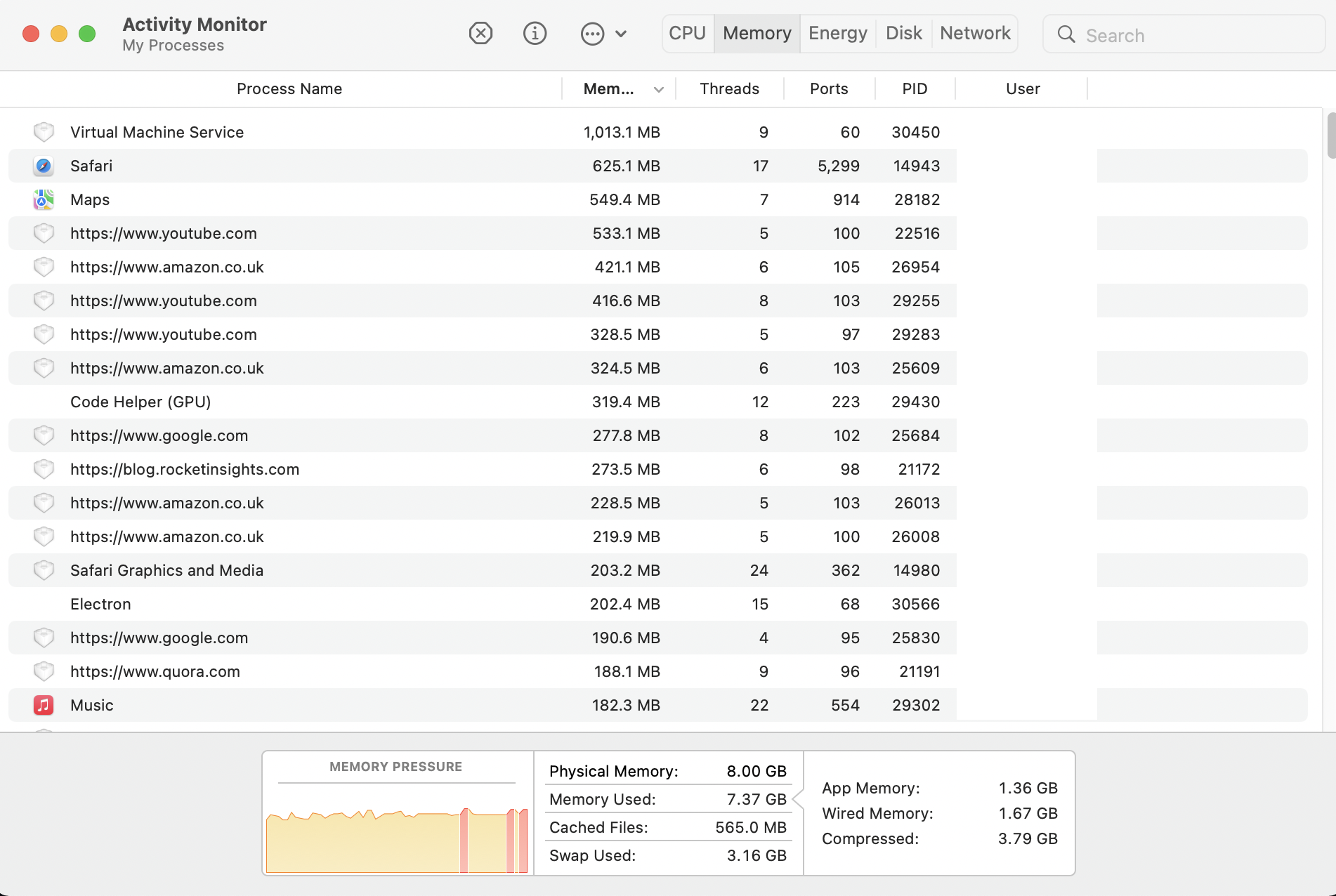Select the Maps process name
Screen dimensions: 1336x896
[x=90, y=199]
